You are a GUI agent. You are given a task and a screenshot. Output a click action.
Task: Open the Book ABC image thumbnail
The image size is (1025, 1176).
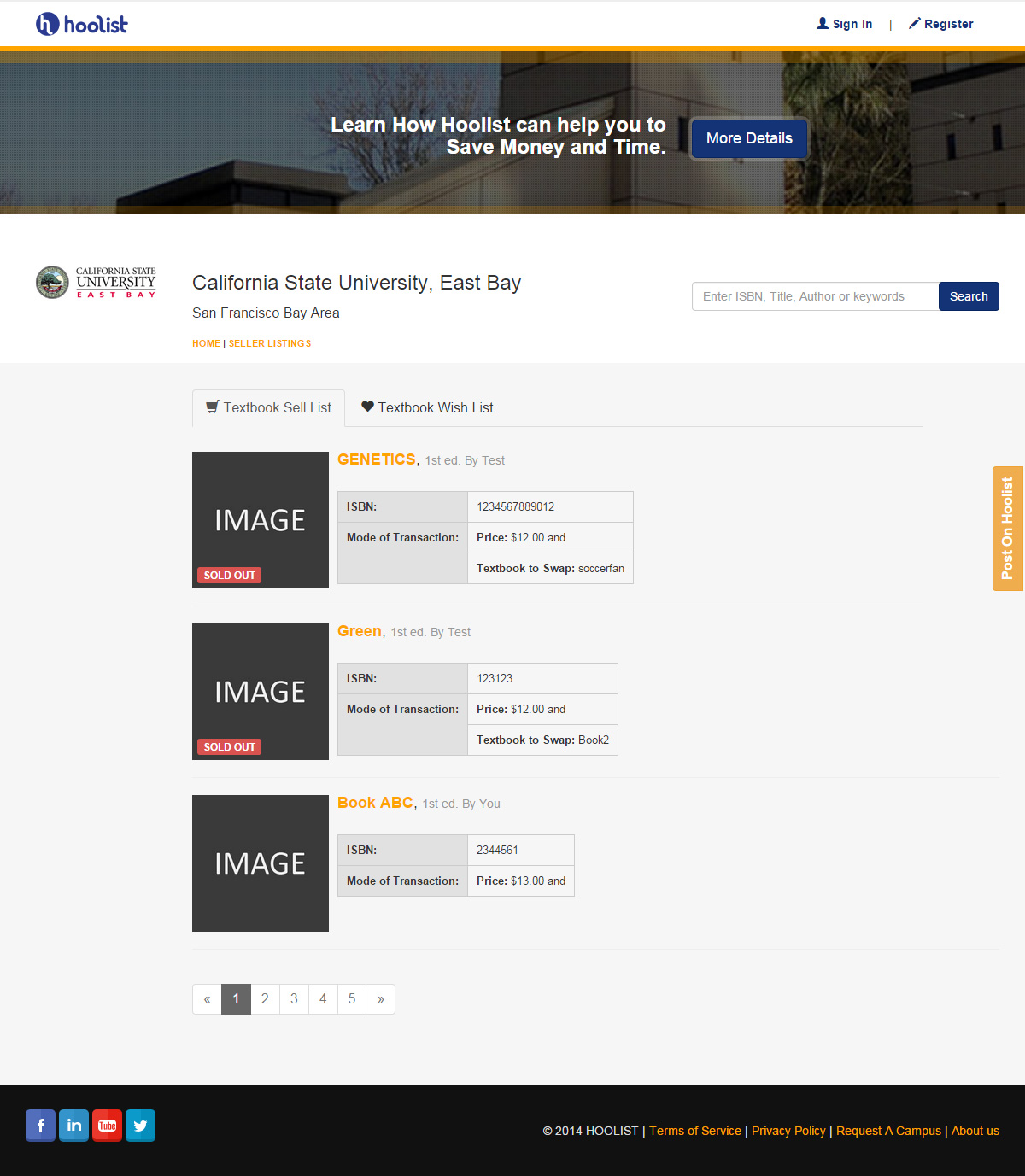(x=261, y=863)
